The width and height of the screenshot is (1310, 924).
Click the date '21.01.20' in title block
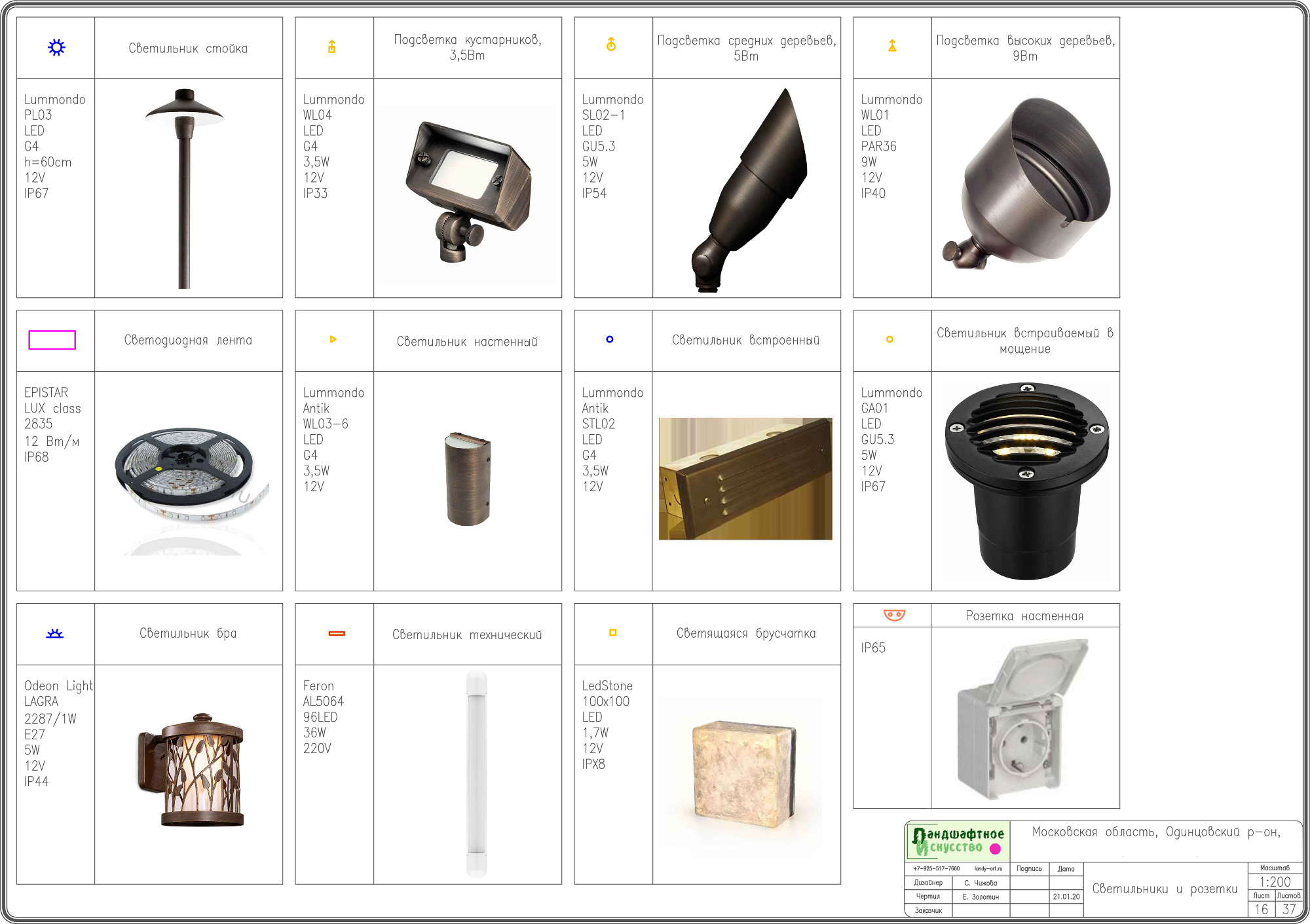click(1066, 896)
